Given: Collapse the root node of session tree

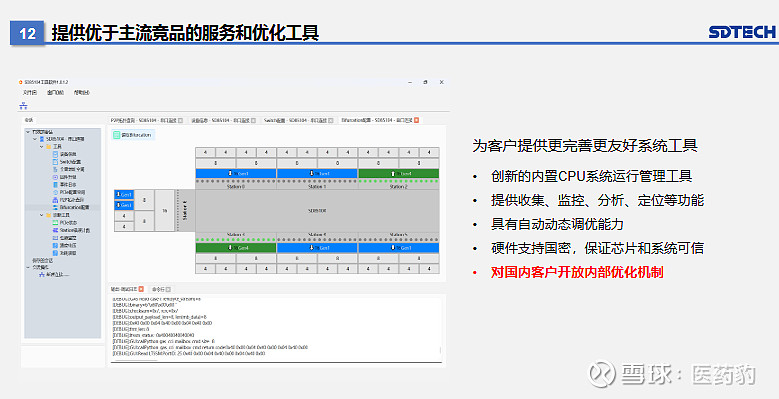Looking at the screenshot, I should (28, 132).
